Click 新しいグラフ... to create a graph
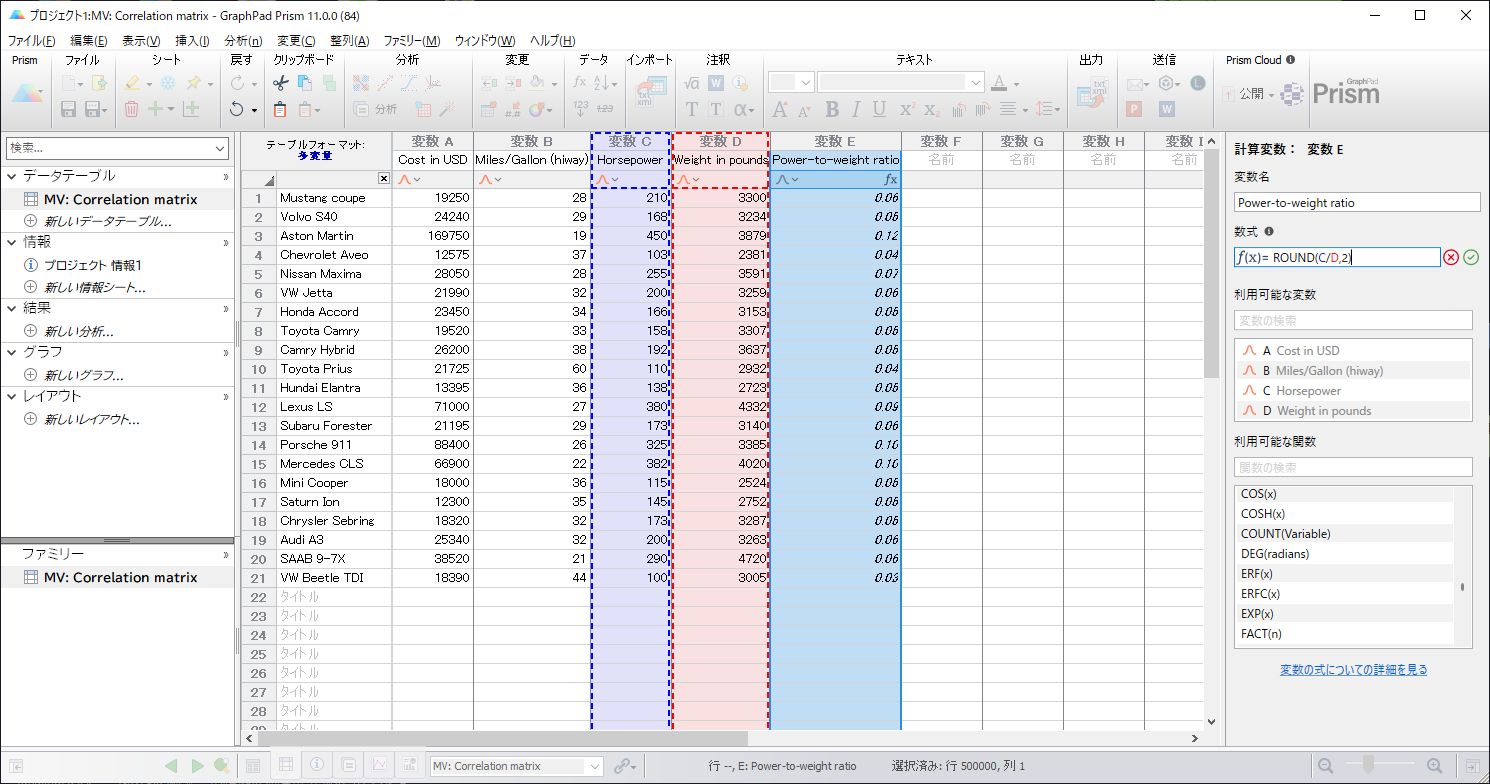1490x784 pixels. tap(83, 375)
